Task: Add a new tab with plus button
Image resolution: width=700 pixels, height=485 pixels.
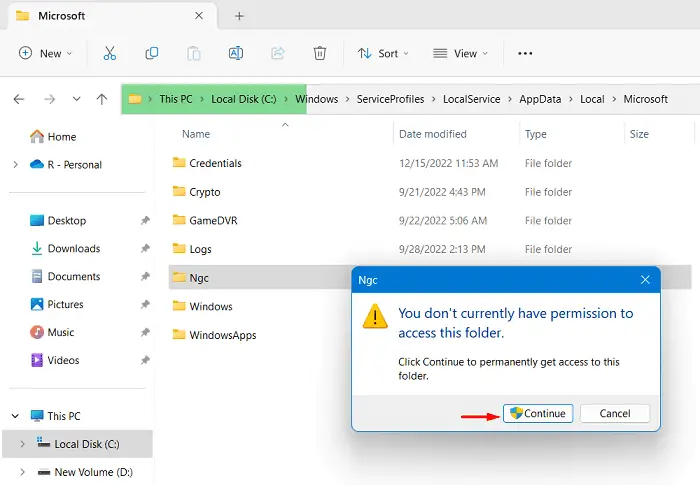Action: tap(239, 16)
